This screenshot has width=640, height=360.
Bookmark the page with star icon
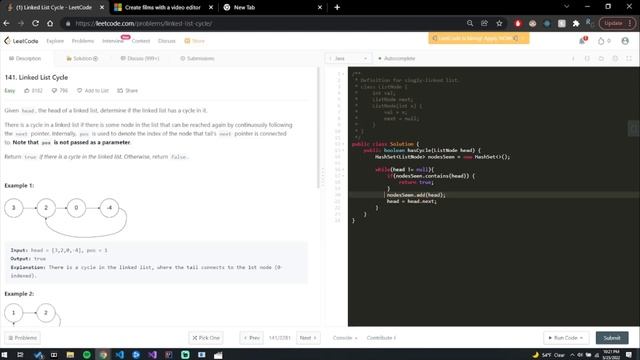pyautogui.click(x=499, y=23)
